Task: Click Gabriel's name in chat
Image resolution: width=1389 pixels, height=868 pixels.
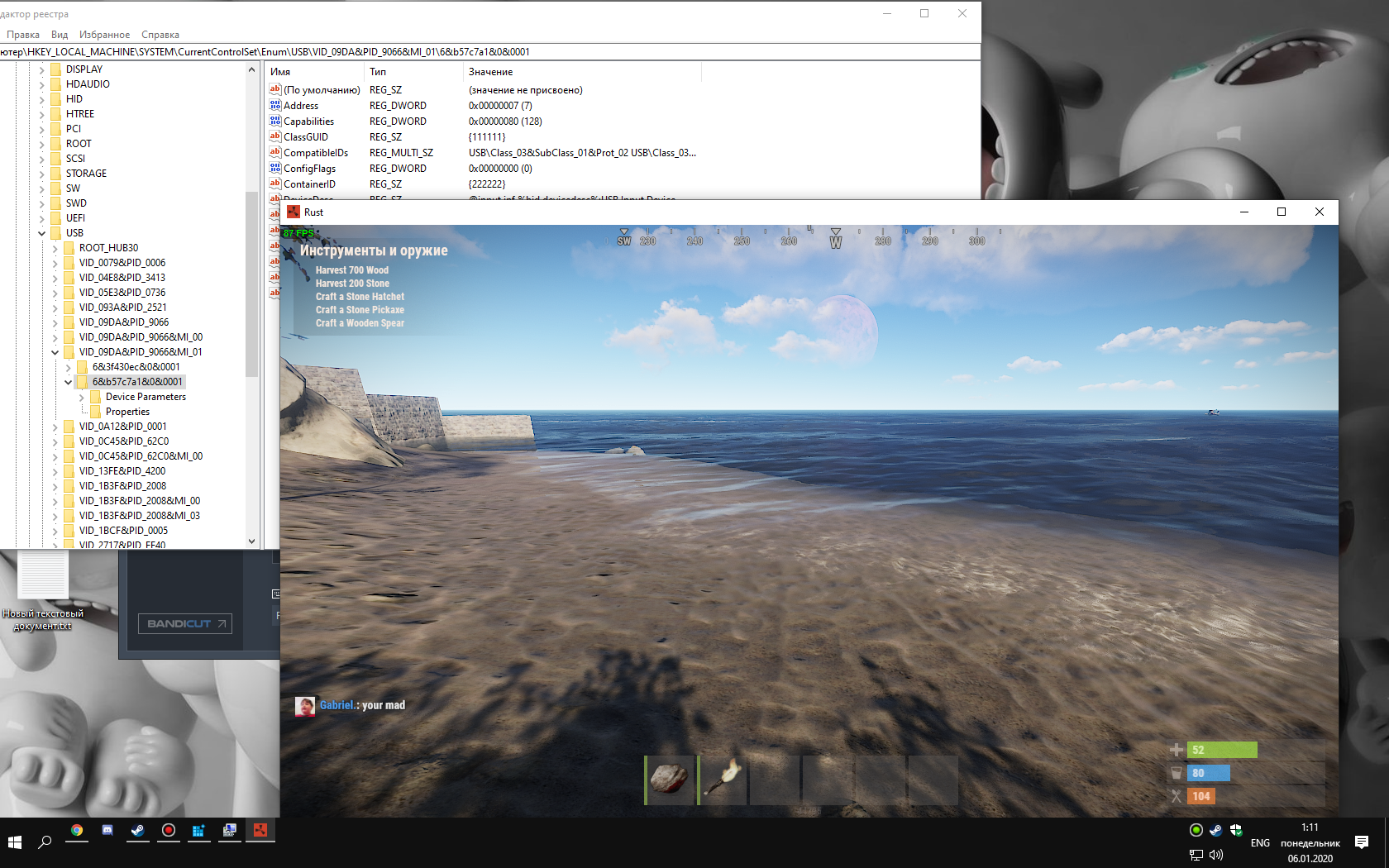Action: tap(337, 705)
